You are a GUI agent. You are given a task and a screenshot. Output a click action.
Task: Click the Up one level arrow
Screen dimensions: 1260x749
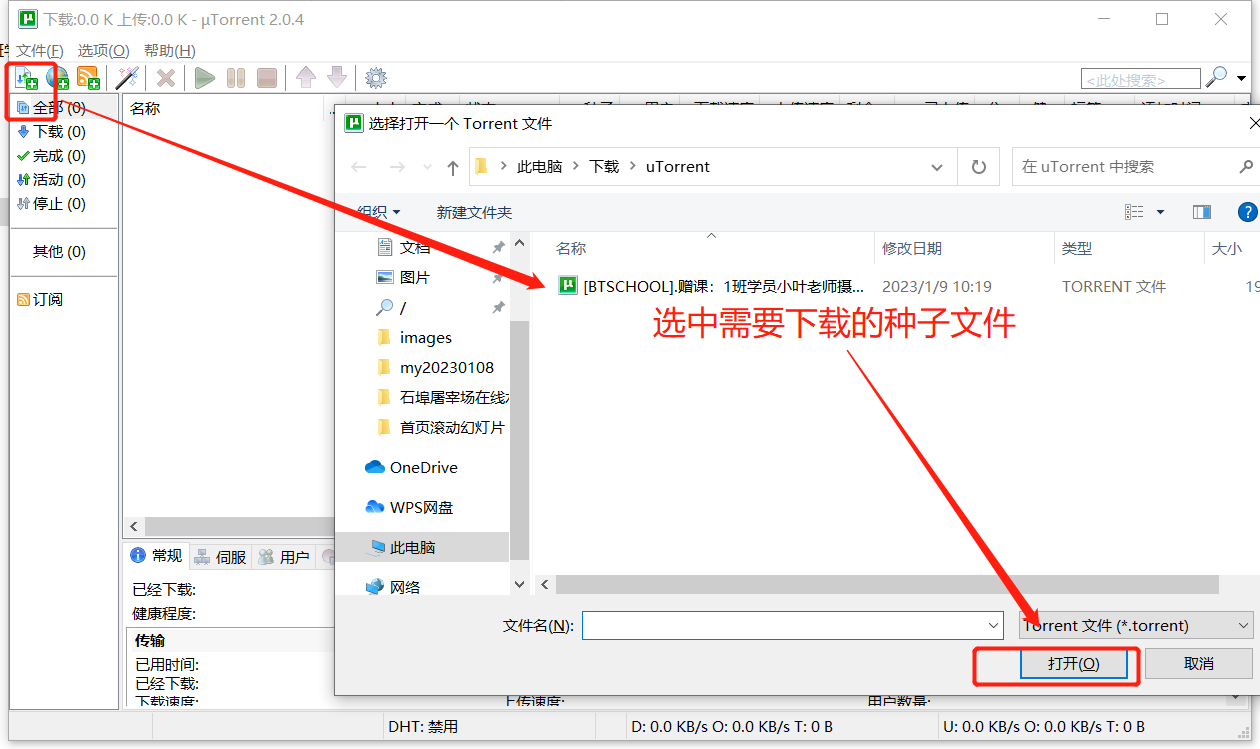(452, 167)
